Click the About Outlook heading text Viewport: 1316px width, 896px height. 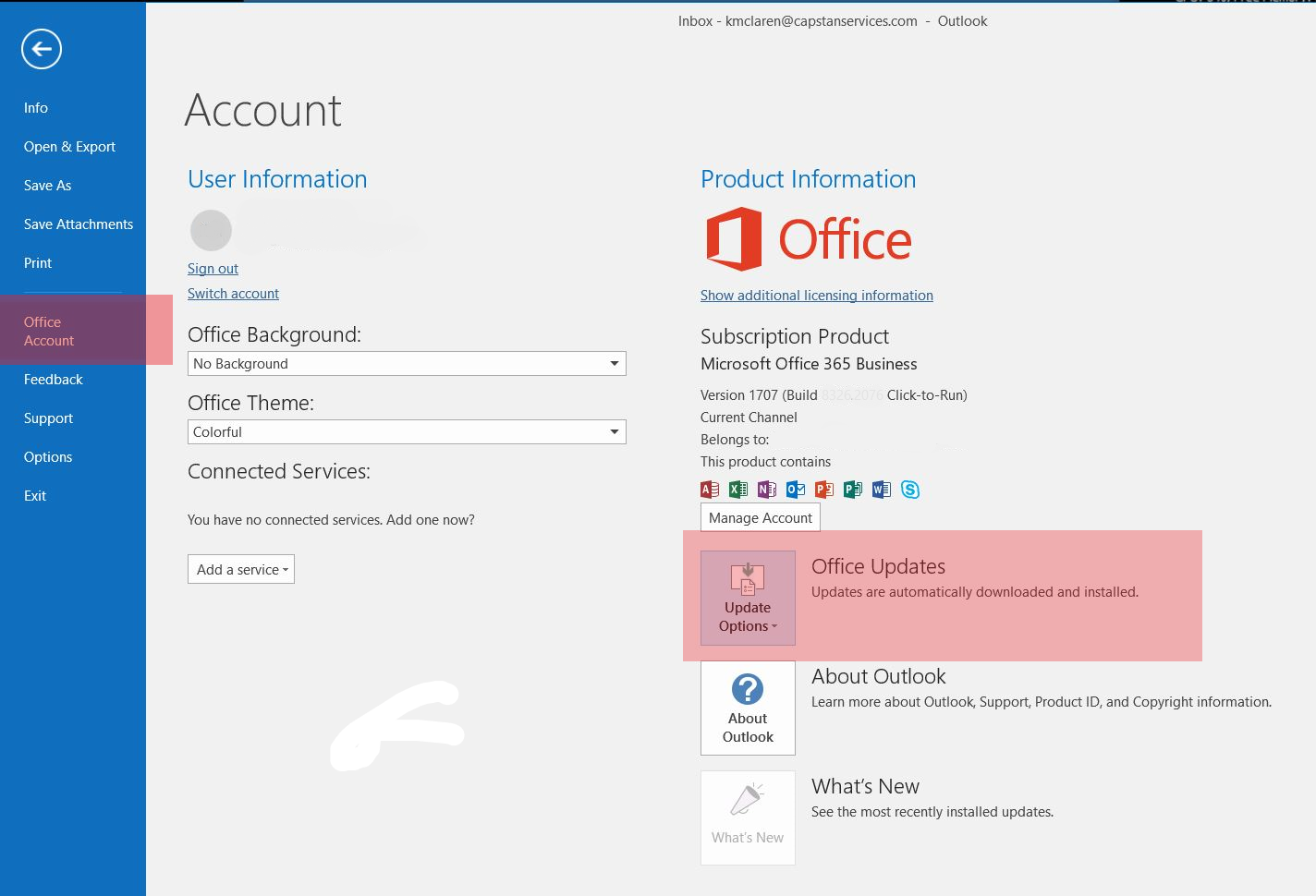tap(879, 676)
